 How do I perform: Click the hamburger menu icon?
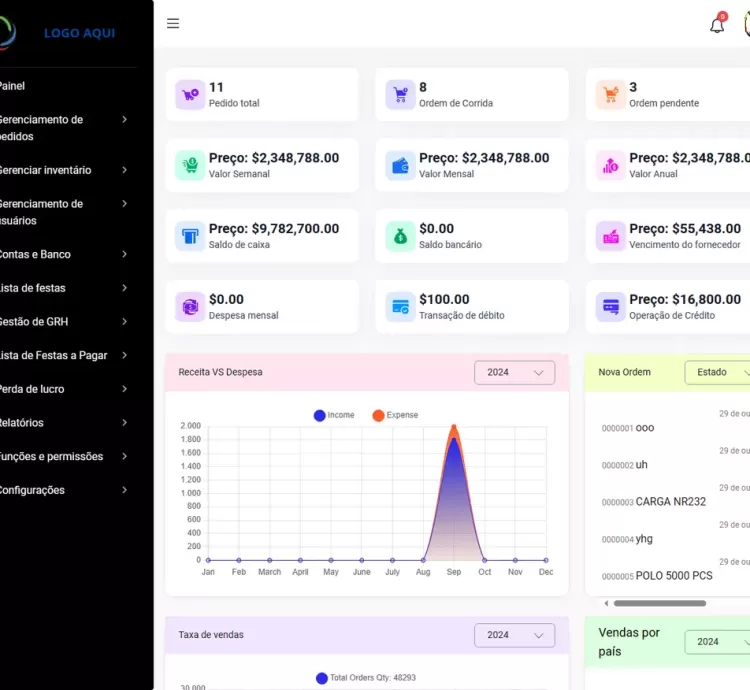point(173,24)
